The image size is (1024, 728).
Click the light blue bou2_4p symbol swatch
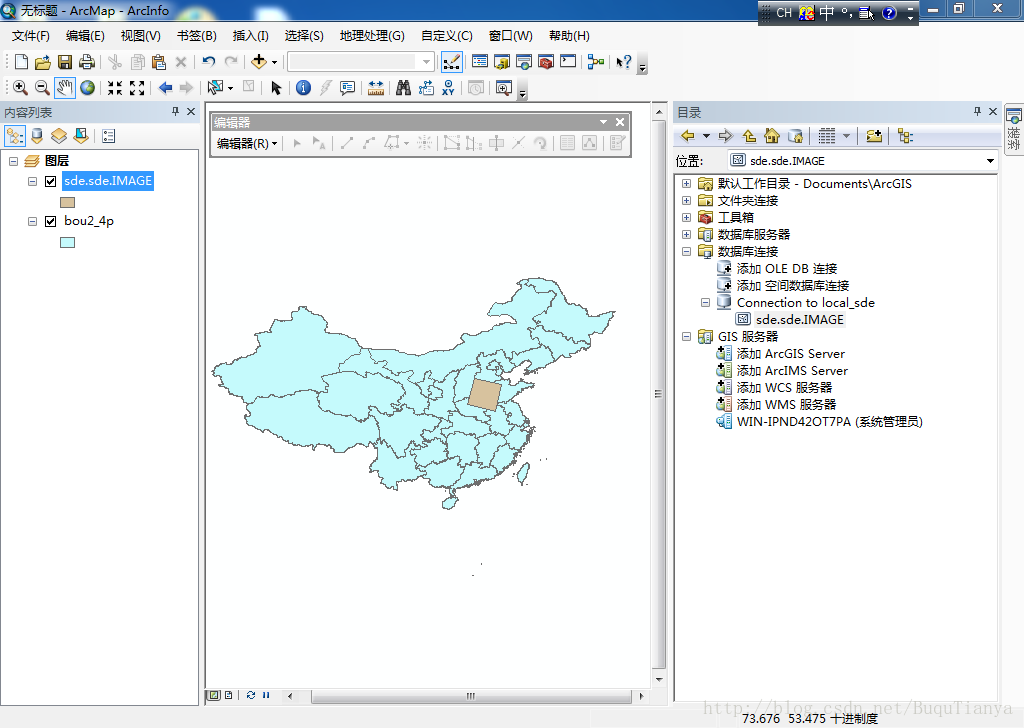point(67,242)
